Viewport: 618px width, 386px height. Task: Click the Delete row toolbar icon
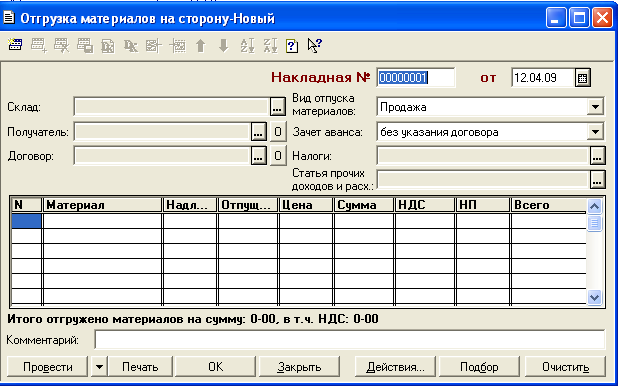tap(61, 45)
